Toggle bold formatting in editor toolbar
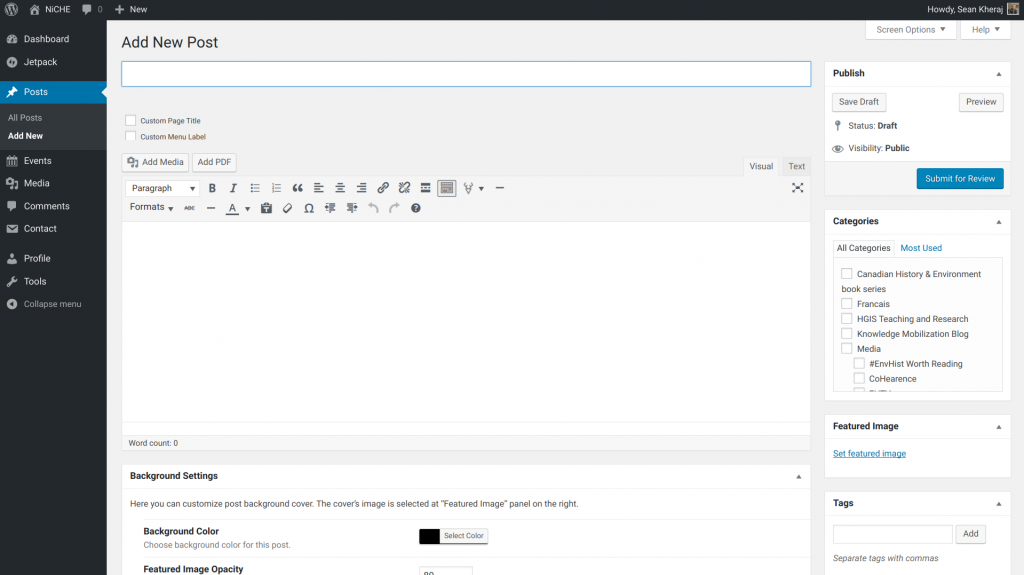This screenshot has height=575, width=1024. tap(212, 188)
